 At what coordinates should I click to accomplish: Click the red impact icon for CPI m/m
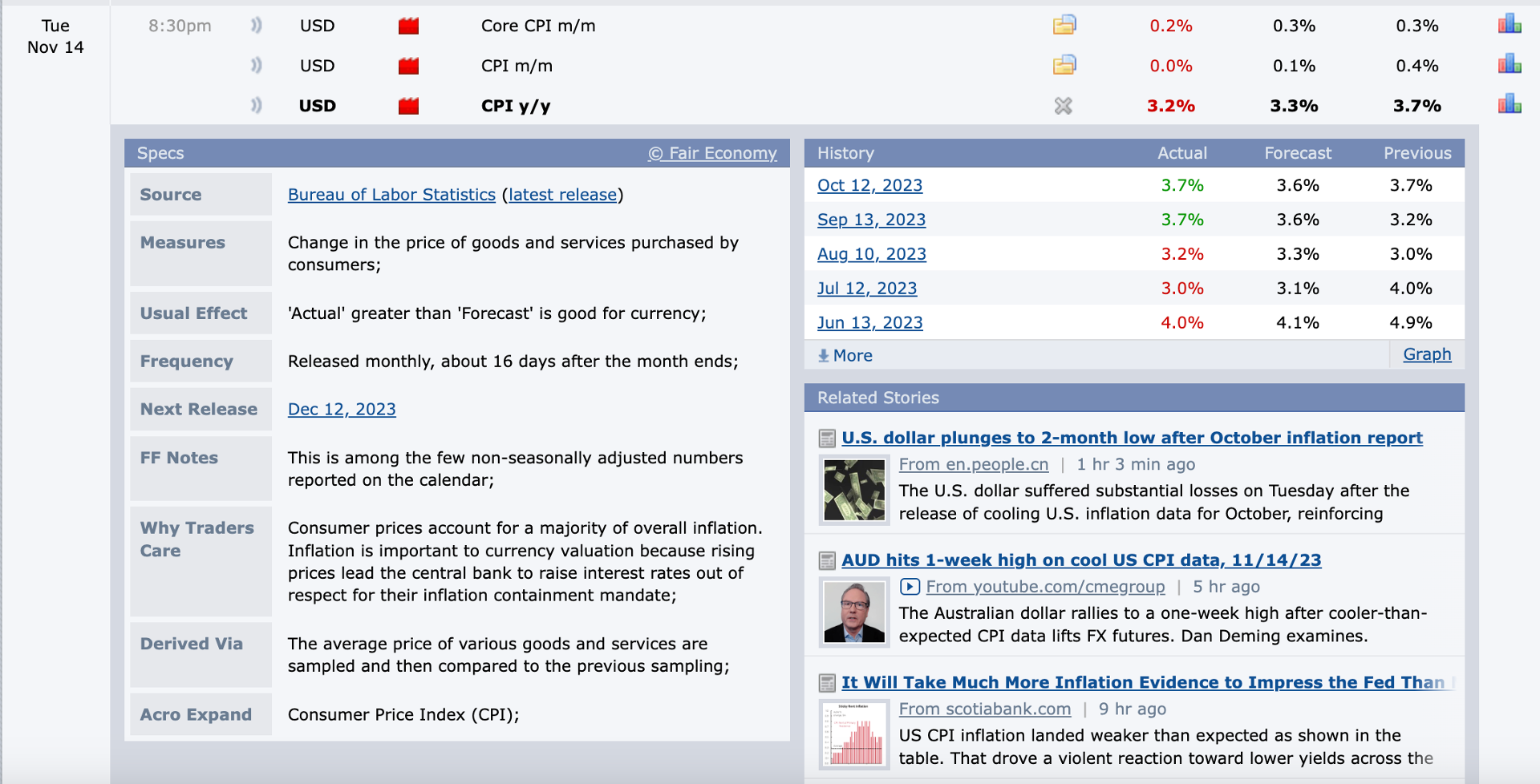pos(408,66)
